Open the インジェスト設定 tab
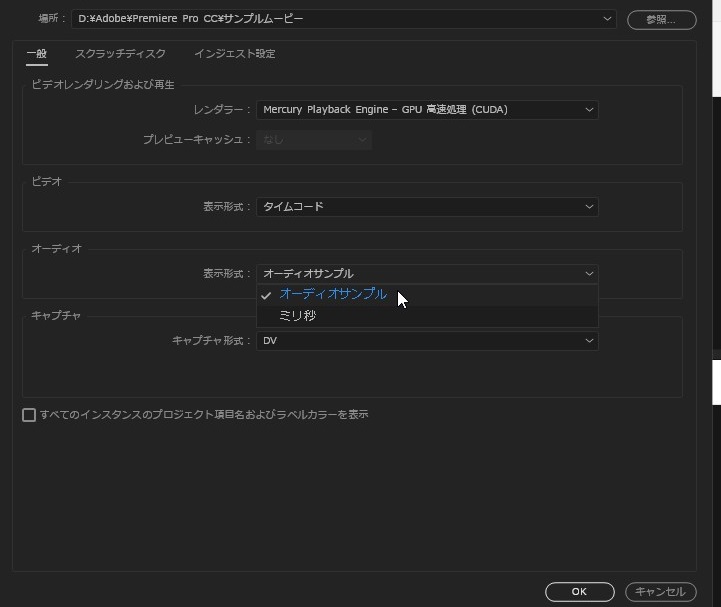The height and width of the screenshot is (607, 721). [234, 54]
